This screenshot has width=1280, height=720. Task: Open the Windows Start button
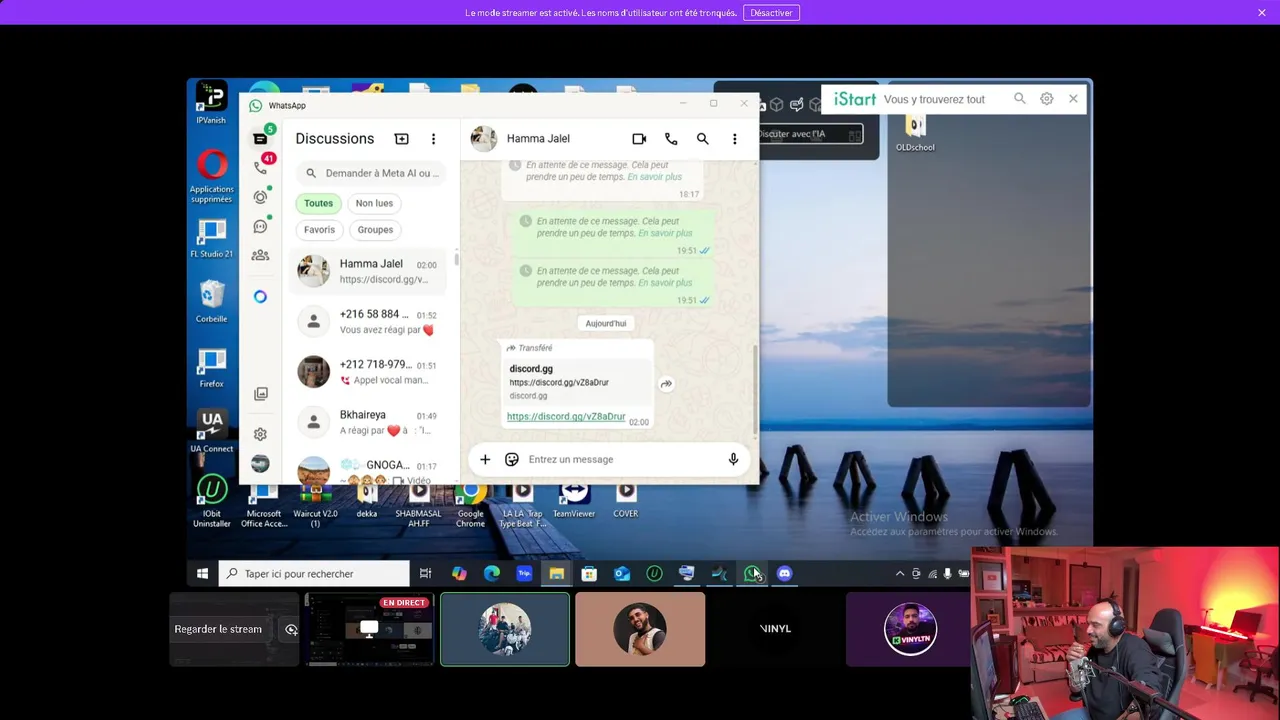point(202,574)
